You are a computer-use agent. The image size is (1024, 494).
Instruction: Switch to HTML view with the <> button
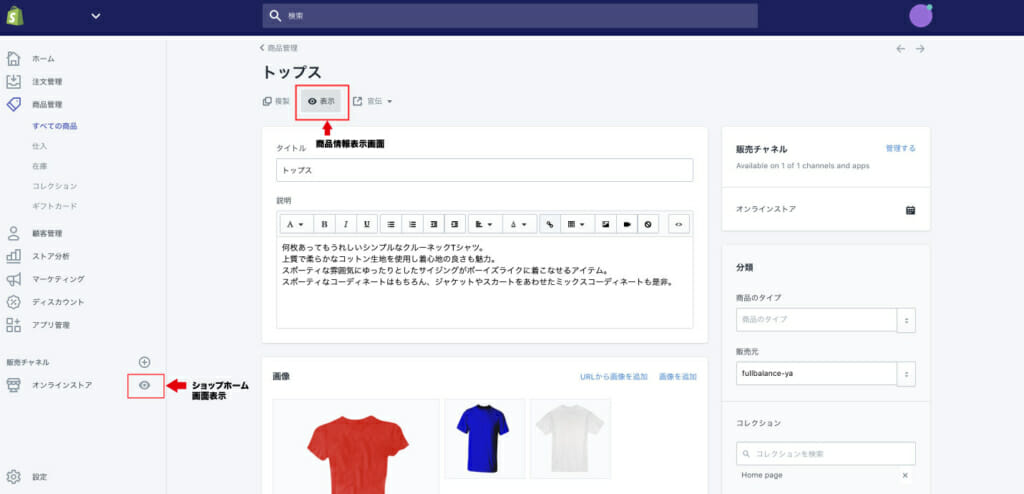679,224
